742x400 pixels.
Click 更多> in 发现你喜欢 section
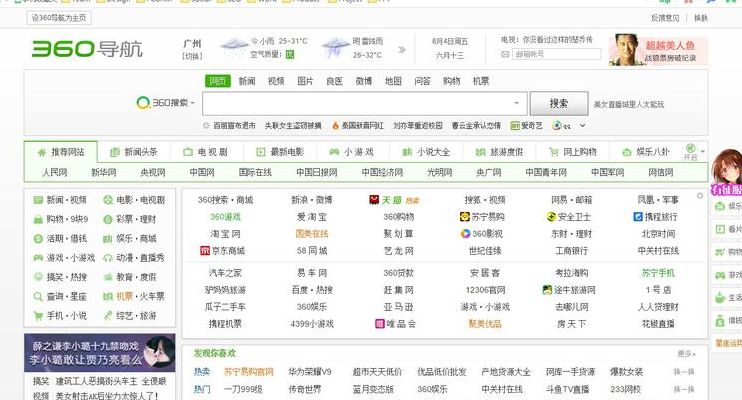(686, 354)
